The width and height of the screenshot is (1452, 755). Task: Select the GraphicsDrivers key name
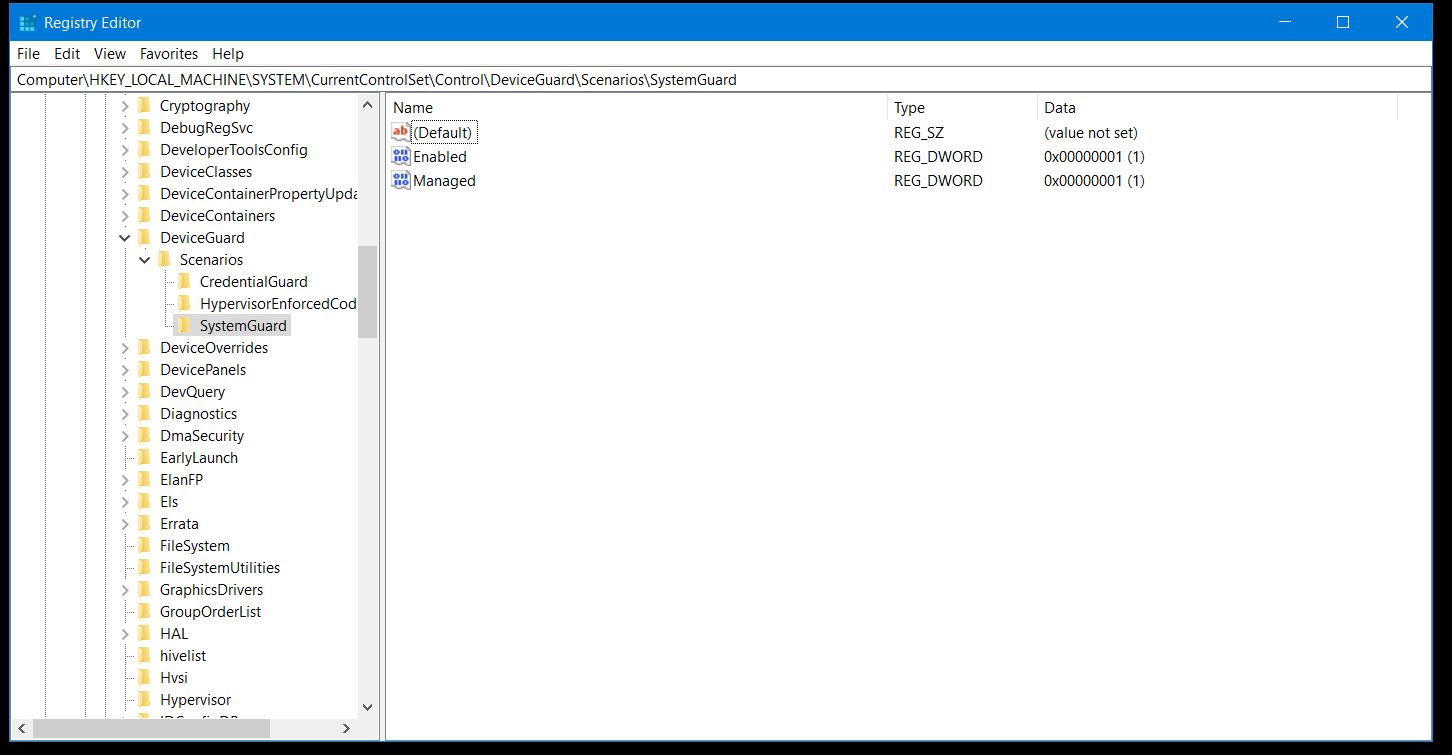(x=211, y=590)
